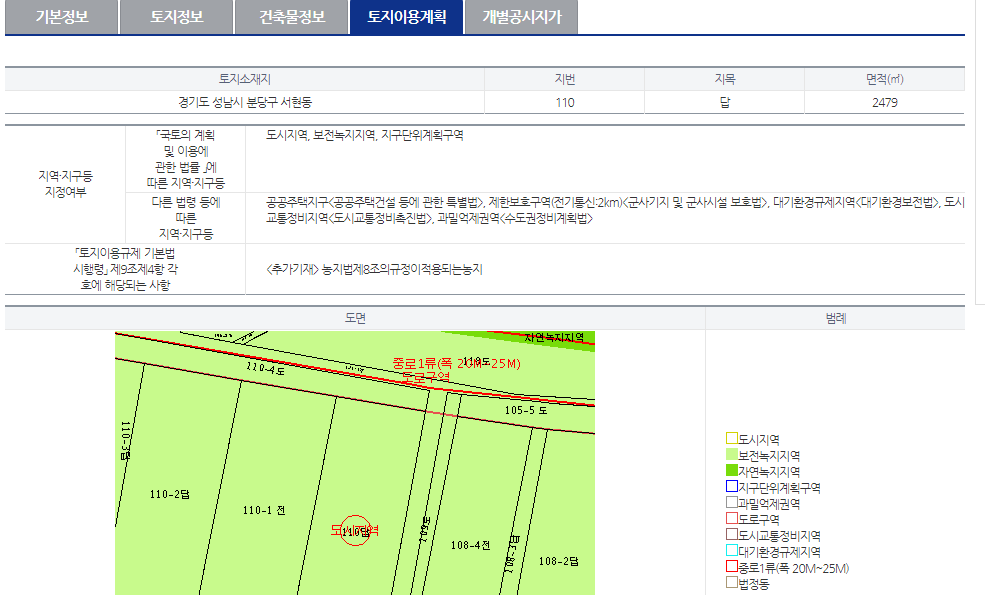Click the 105-5 도 road parcel label
Image resolution: width=985 pixels, height=595 pixels.
point(526,410)
